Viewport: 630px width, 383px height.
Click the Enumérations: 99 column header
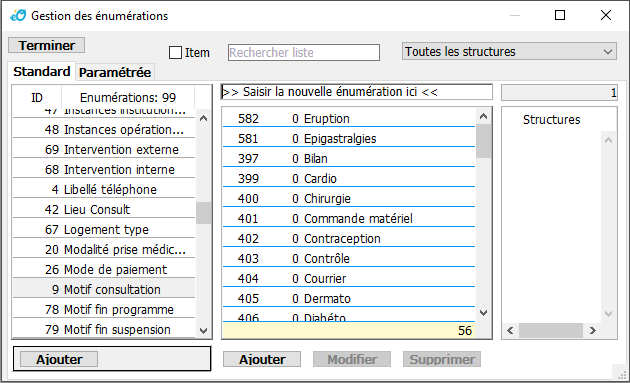pyautogui.click(x=128, y=97)
